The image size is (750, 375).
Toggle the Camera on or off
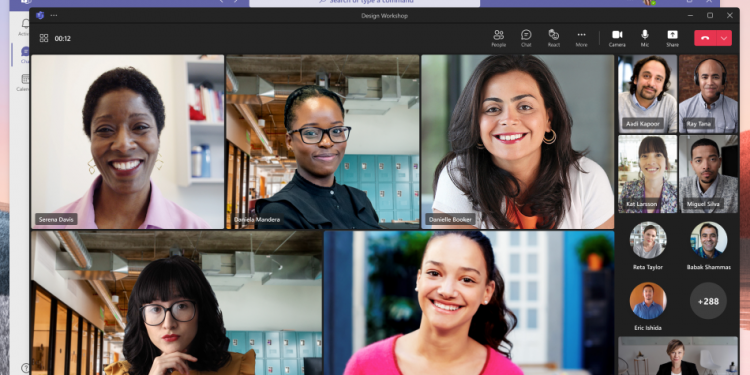point(617,38)
